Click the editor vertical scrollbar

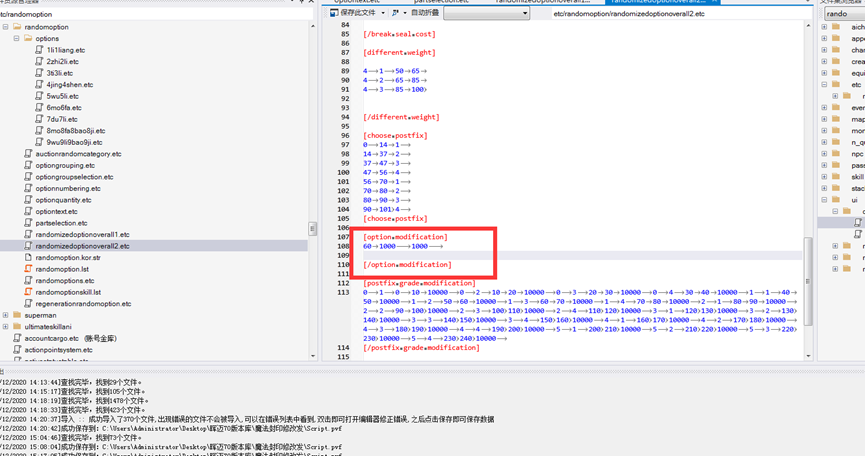pyautogui.click(x=809, y=250)
